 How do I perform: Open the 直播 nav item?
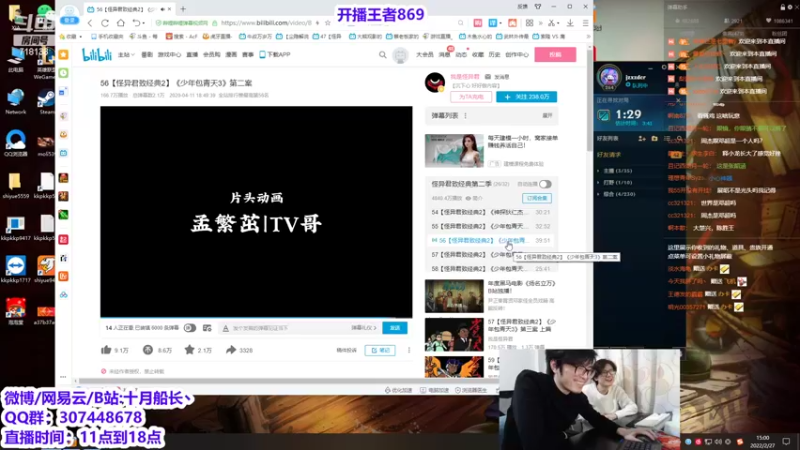click(x=192, y=55)
